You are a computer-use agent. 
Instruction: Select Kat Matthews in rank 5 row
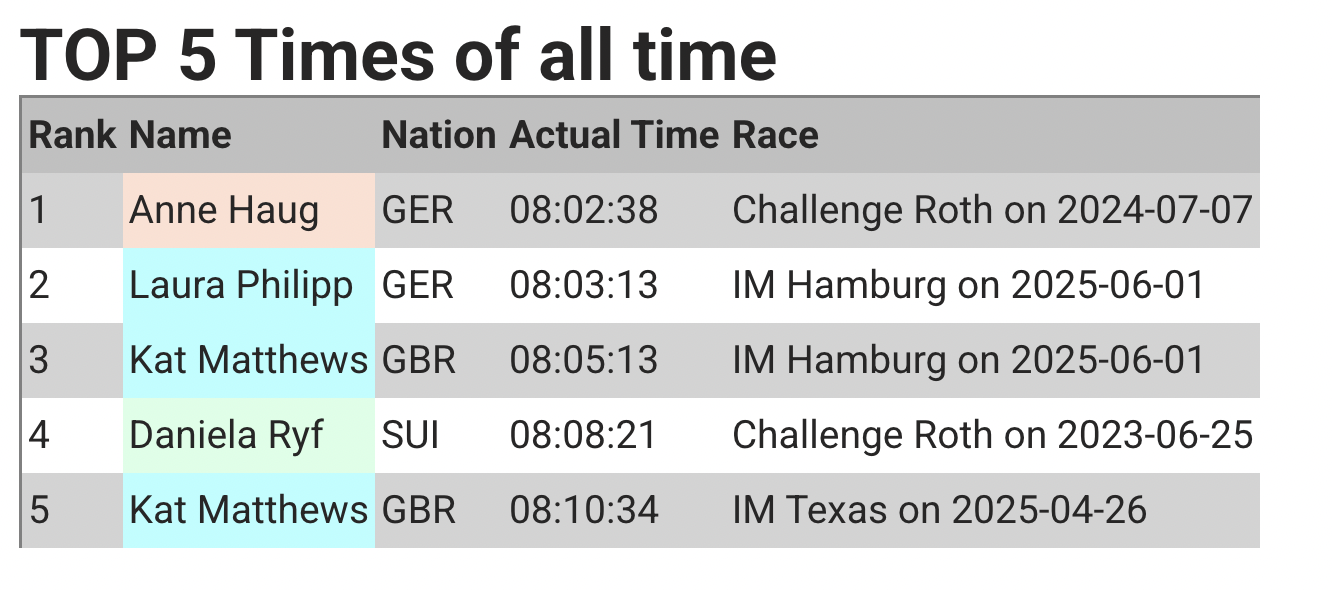[249, 510]
